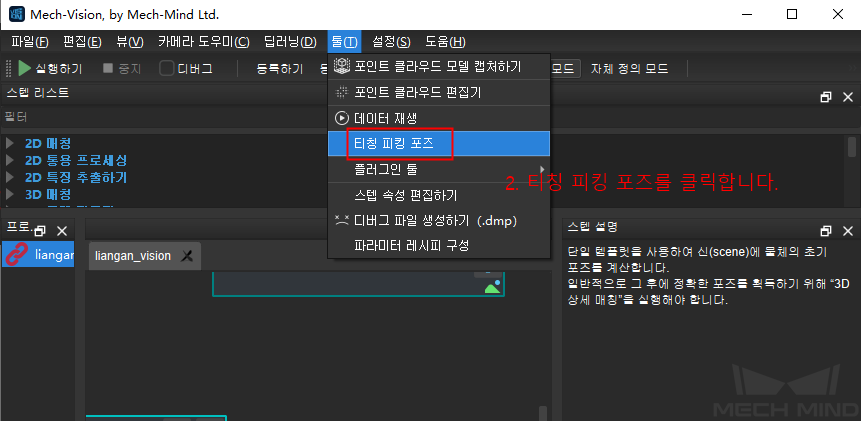Select the 2D 특징 추출하기 tree row
The image size is (861, 421).
[76, 177]
